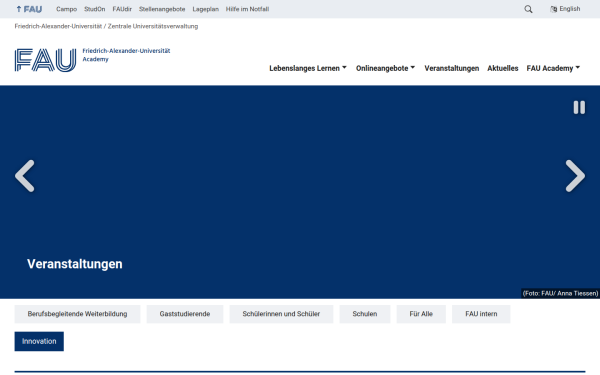
Task: Open Stellenangebote in top bar
Action: pos(162,9)
